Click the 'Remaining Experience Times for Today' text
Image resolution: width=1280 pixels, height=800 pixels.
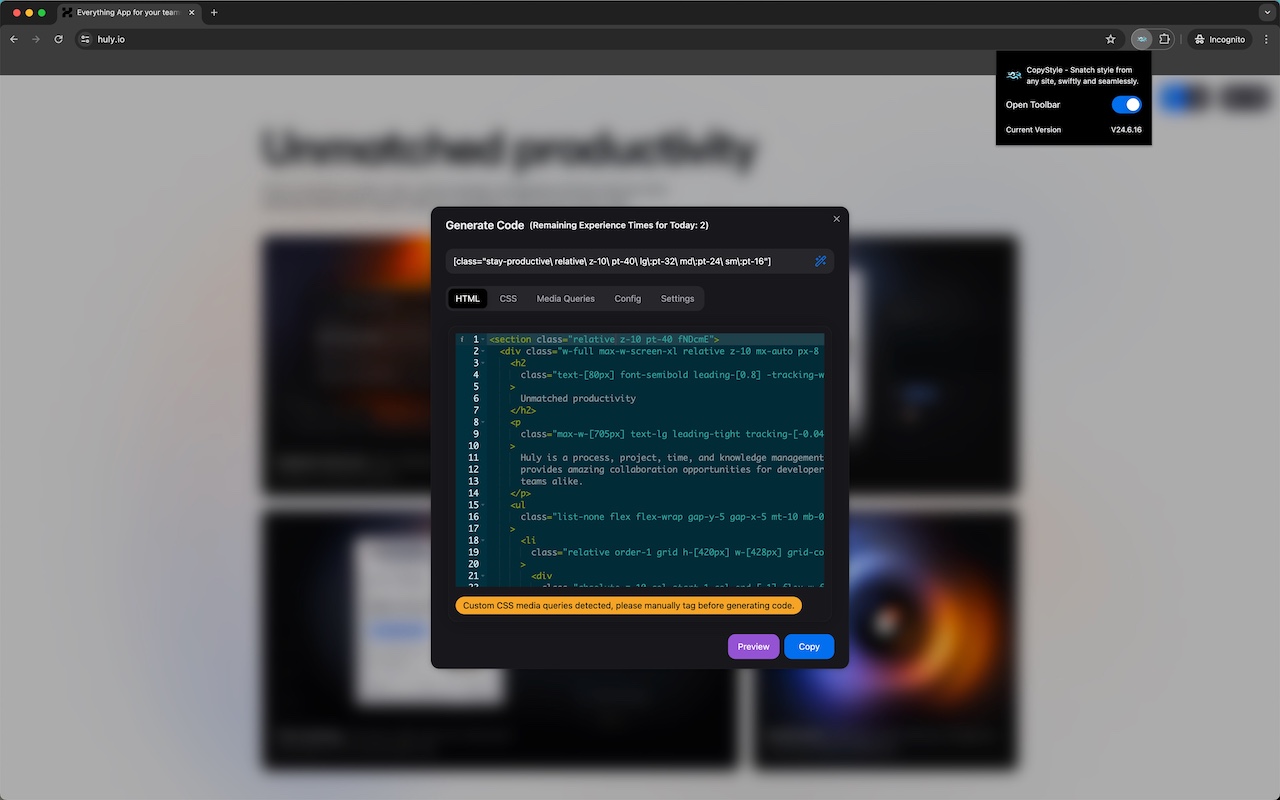(x=619, y=225)
